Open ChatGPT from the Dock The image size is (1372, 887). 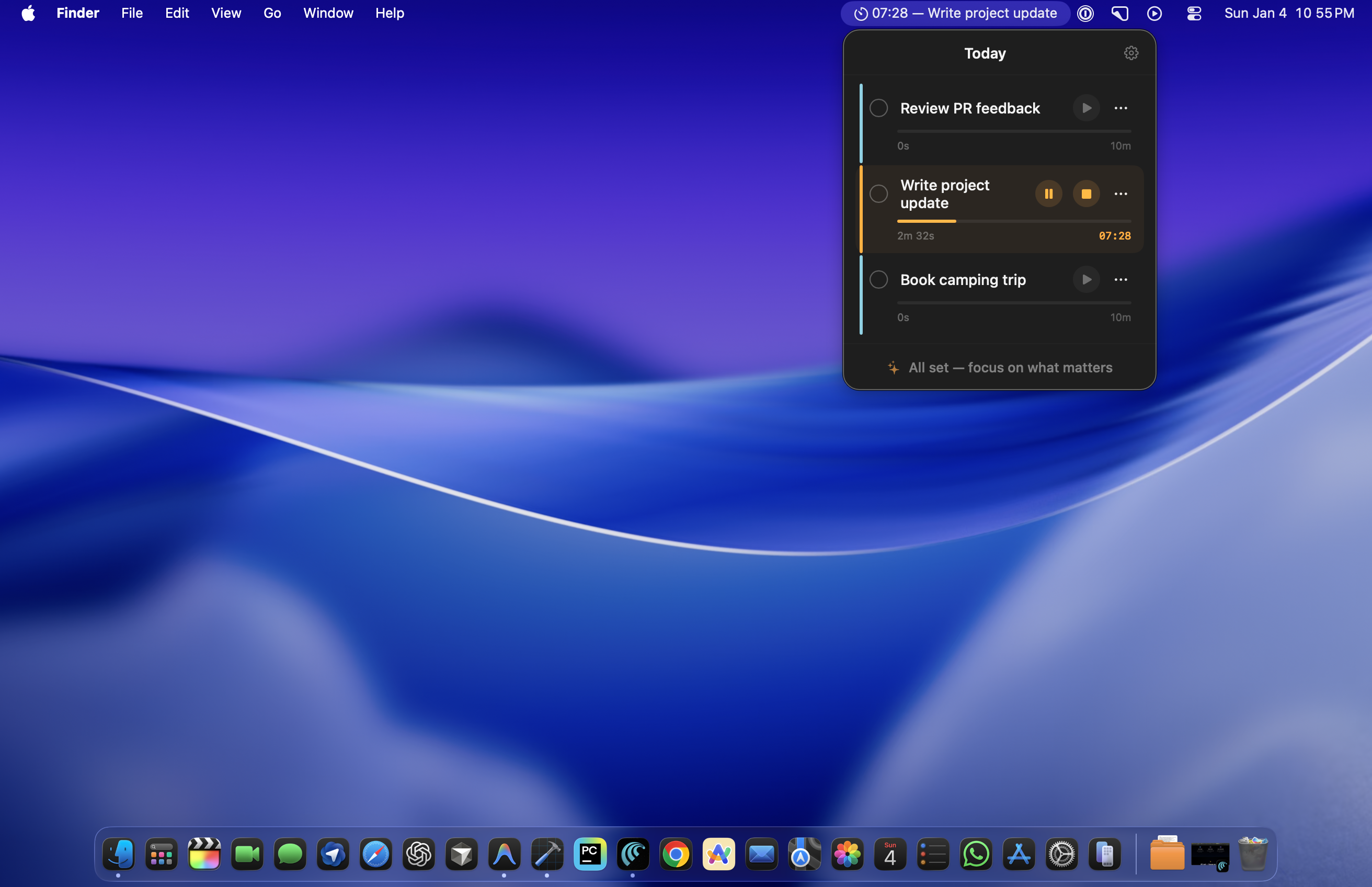pyautogui.click(x=418, y=855)
